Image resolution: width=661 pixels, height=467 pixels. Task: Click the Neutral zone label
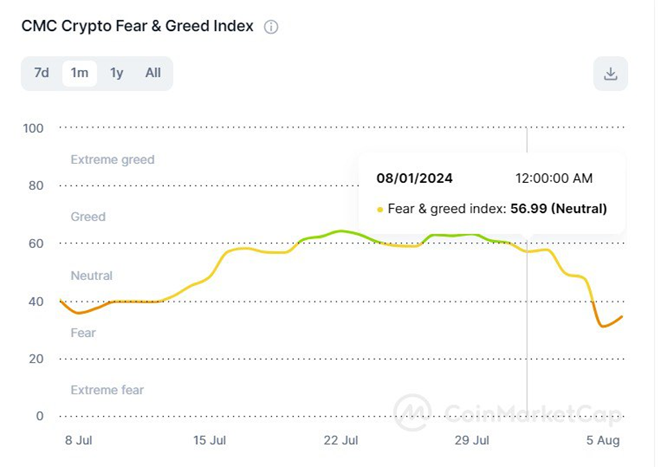click(x=91, y=275)
